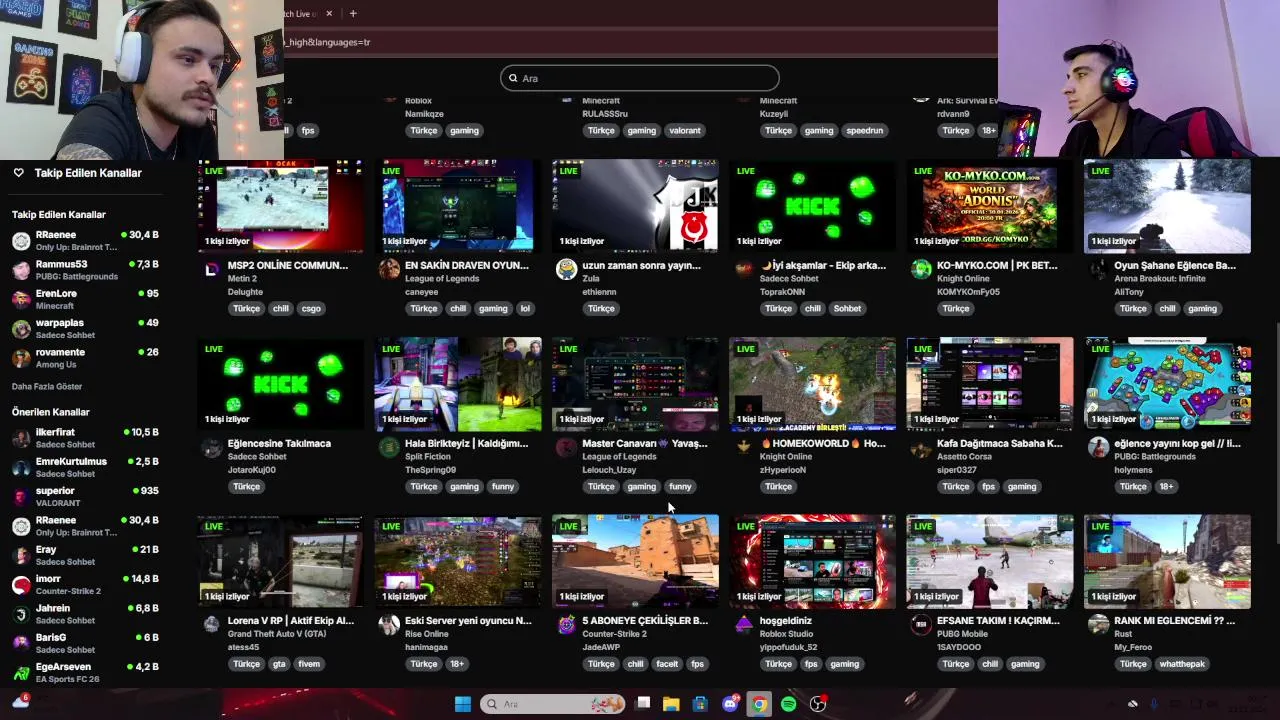Open Spotify from the taskbar
The width and height of the screenshot is (1280, 720).
click(x=789, y=704)
